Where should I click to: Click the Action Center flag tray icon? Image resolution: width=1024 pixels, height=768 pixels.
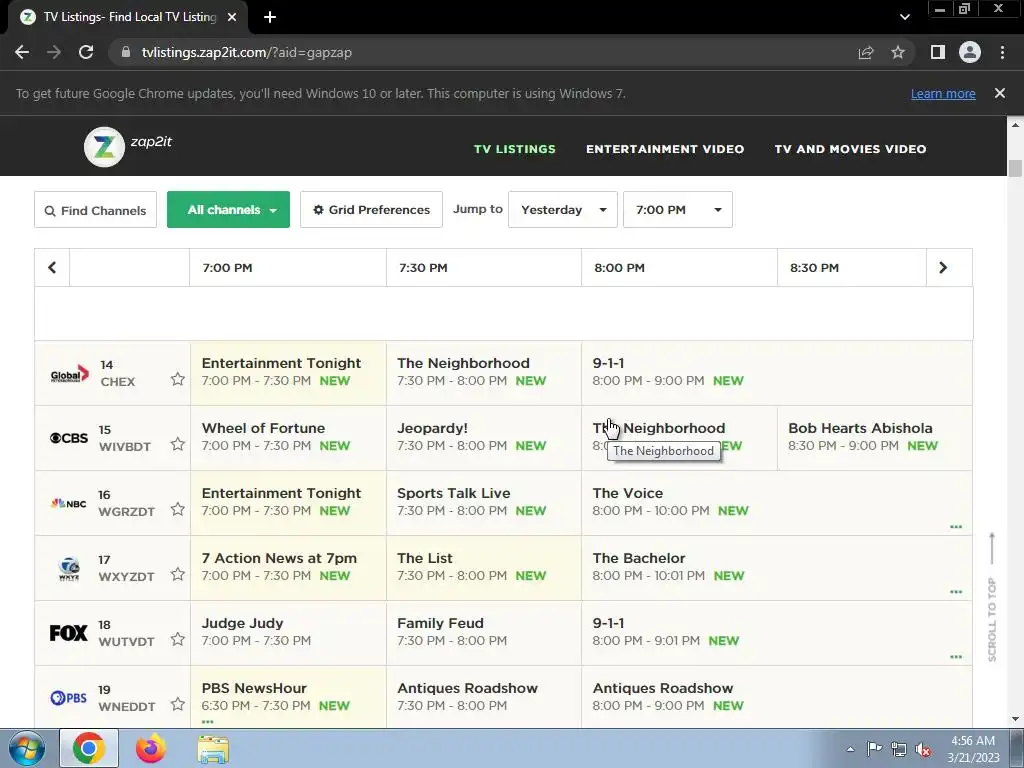[x=874, y=749]
